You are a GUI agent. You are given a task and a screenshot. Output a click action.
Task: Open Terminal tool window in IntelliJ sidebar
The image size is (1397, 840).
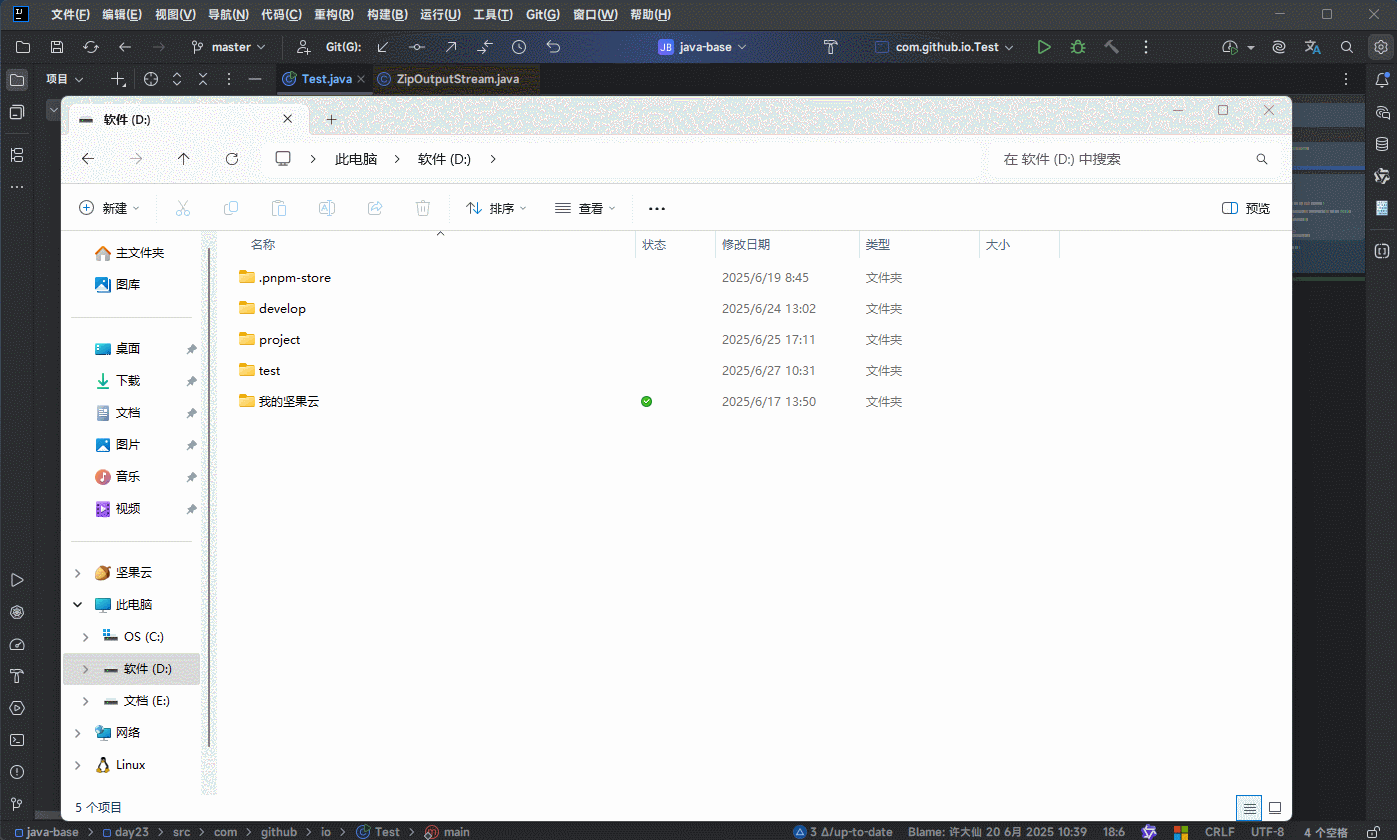(x=17, y=740)
